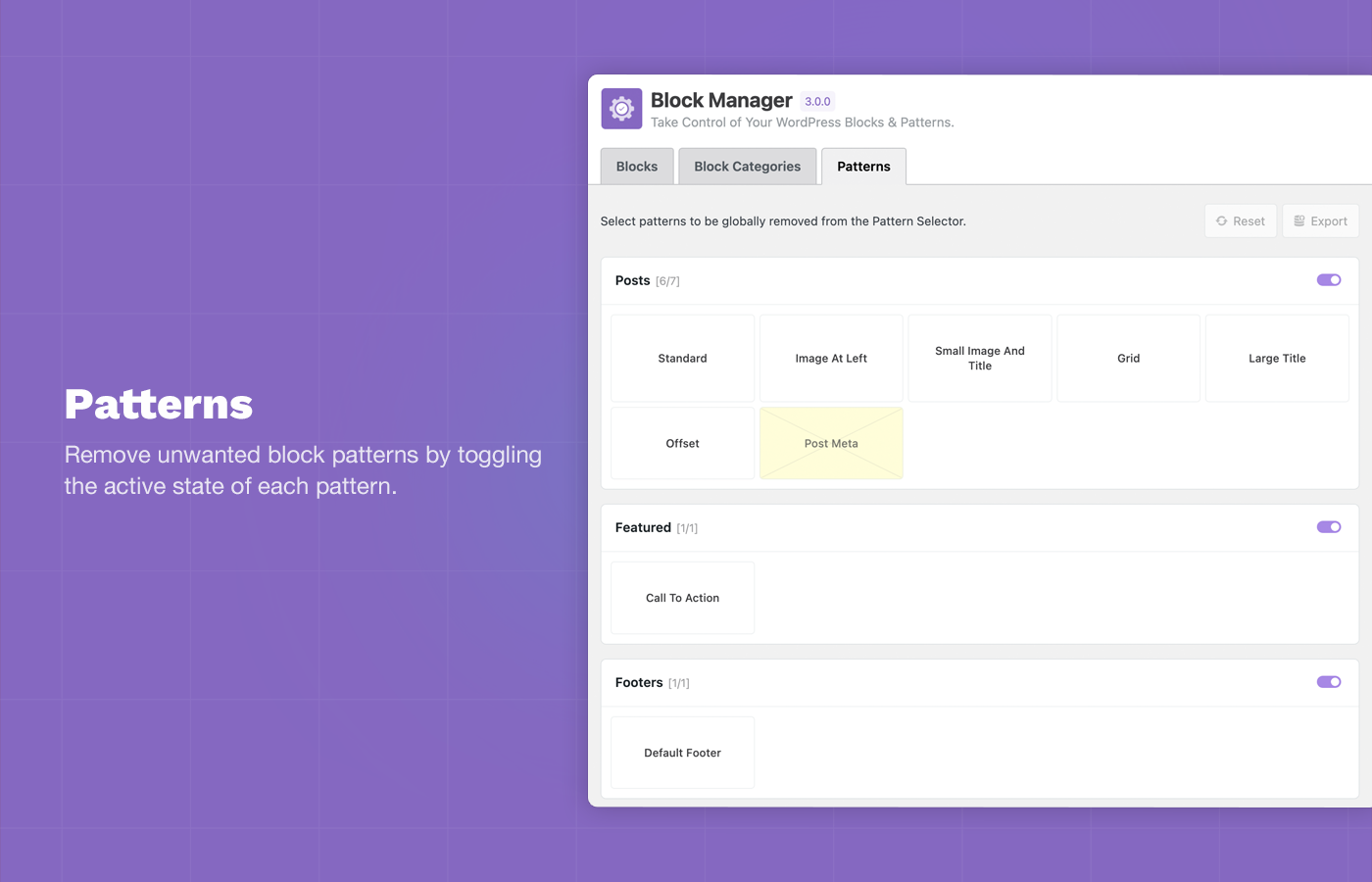
Task: Click the Block Manager title text
Action: tap(721, 100)
